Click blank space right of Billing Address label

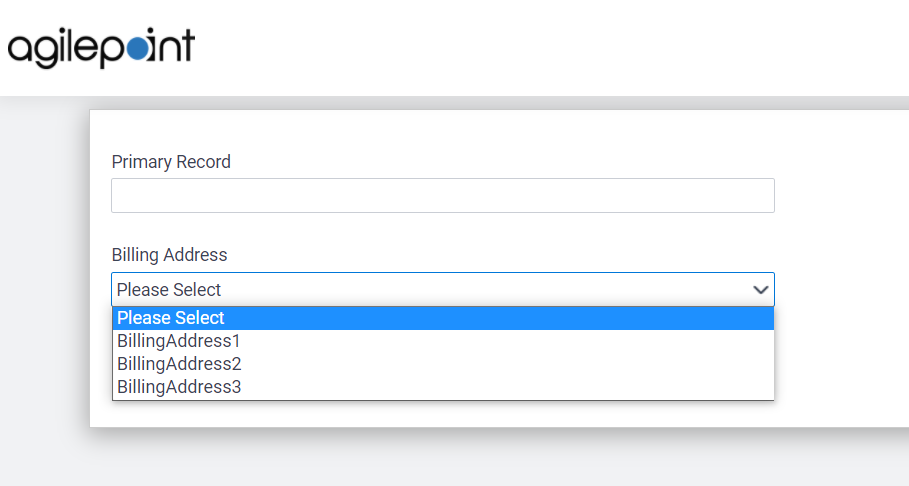coord(500,255)
